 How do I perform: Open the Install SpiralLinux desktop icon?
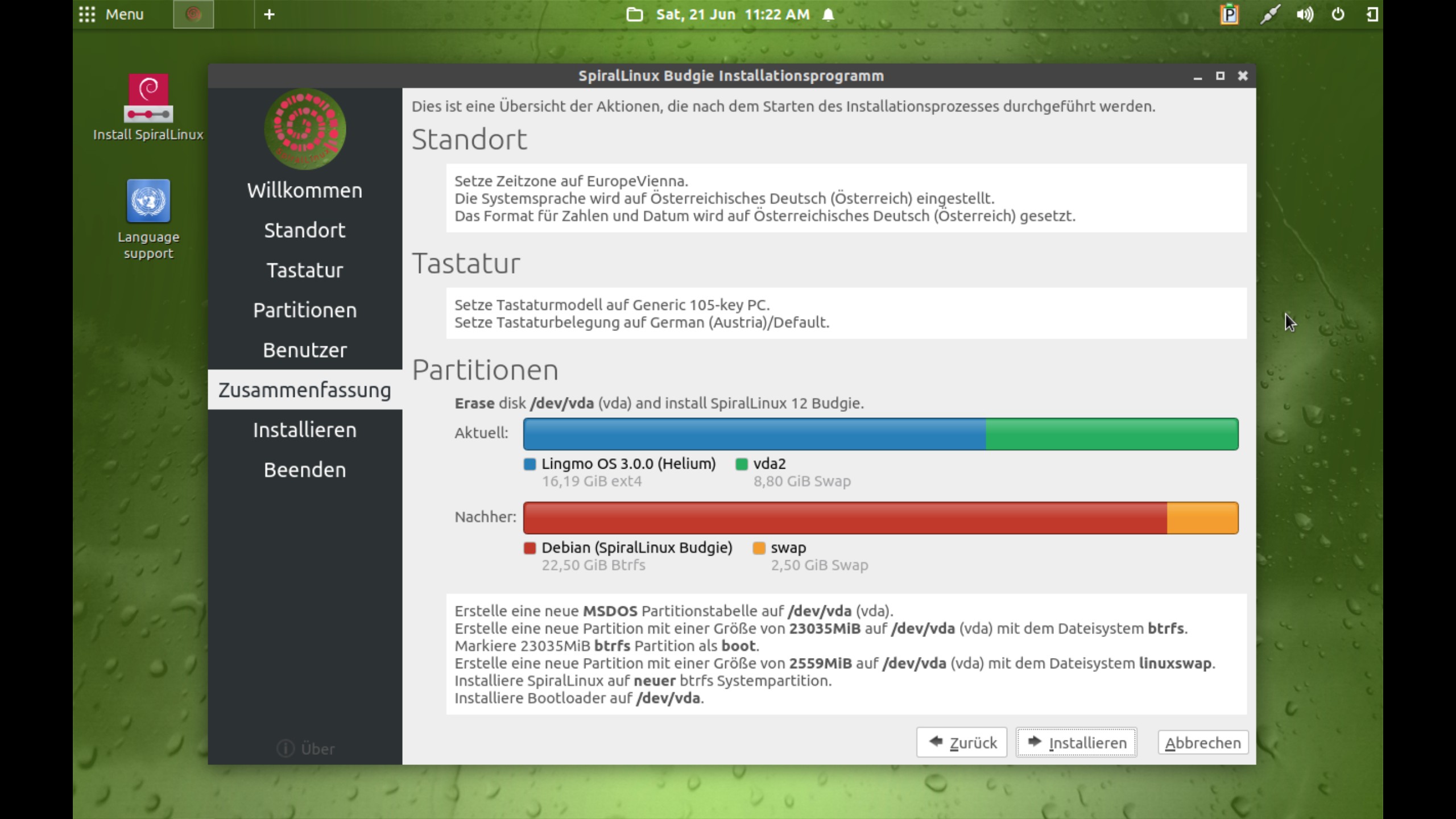click(x=148, y=107)
